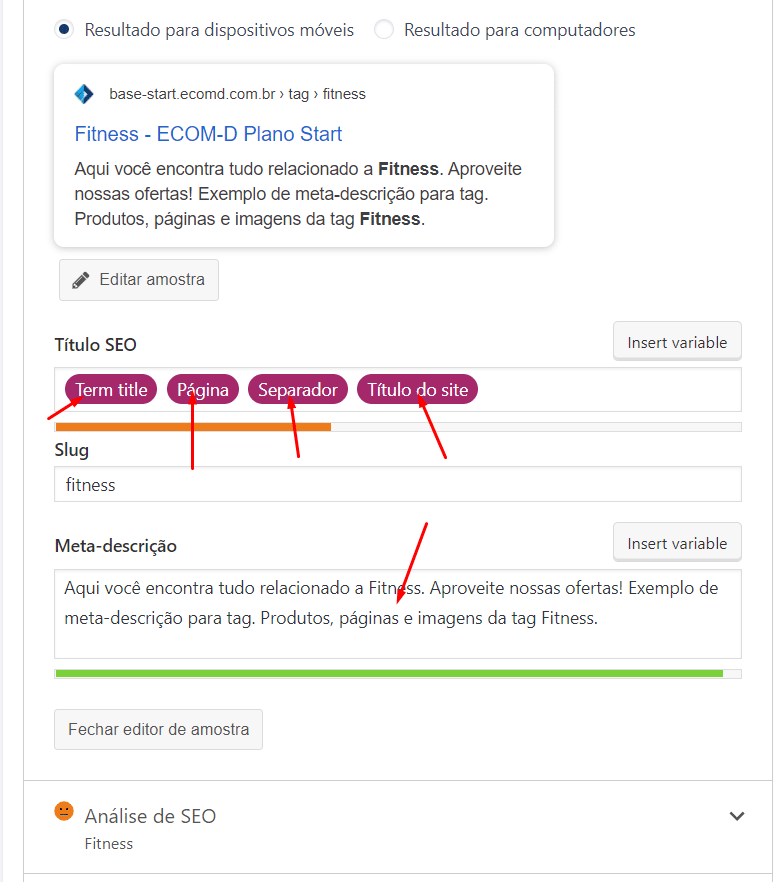The image size is (775, 882).
Task: Click the Slug input field
Action: pos(398,484)
